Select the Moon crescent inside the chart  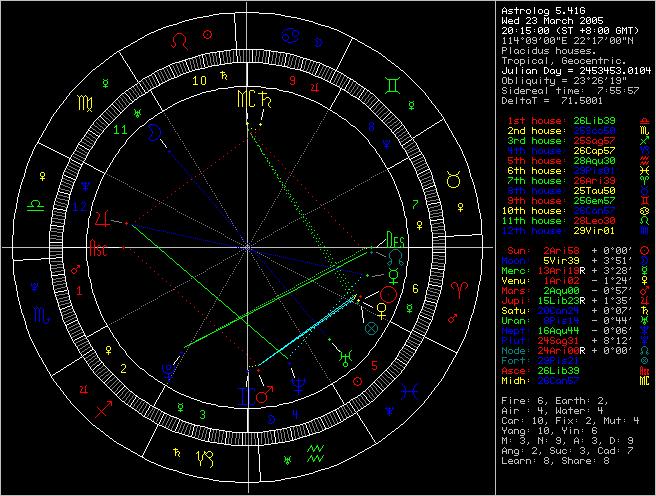click(x=152, y=131)
